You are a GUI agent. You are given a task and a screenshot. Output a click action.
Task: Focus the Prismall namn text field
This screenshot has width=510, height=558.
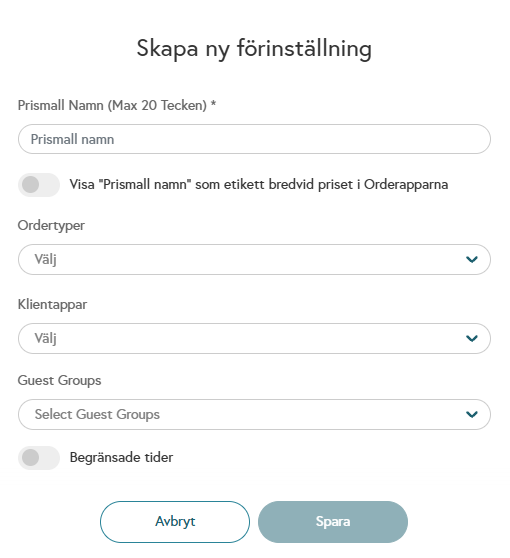pos(254,139)
